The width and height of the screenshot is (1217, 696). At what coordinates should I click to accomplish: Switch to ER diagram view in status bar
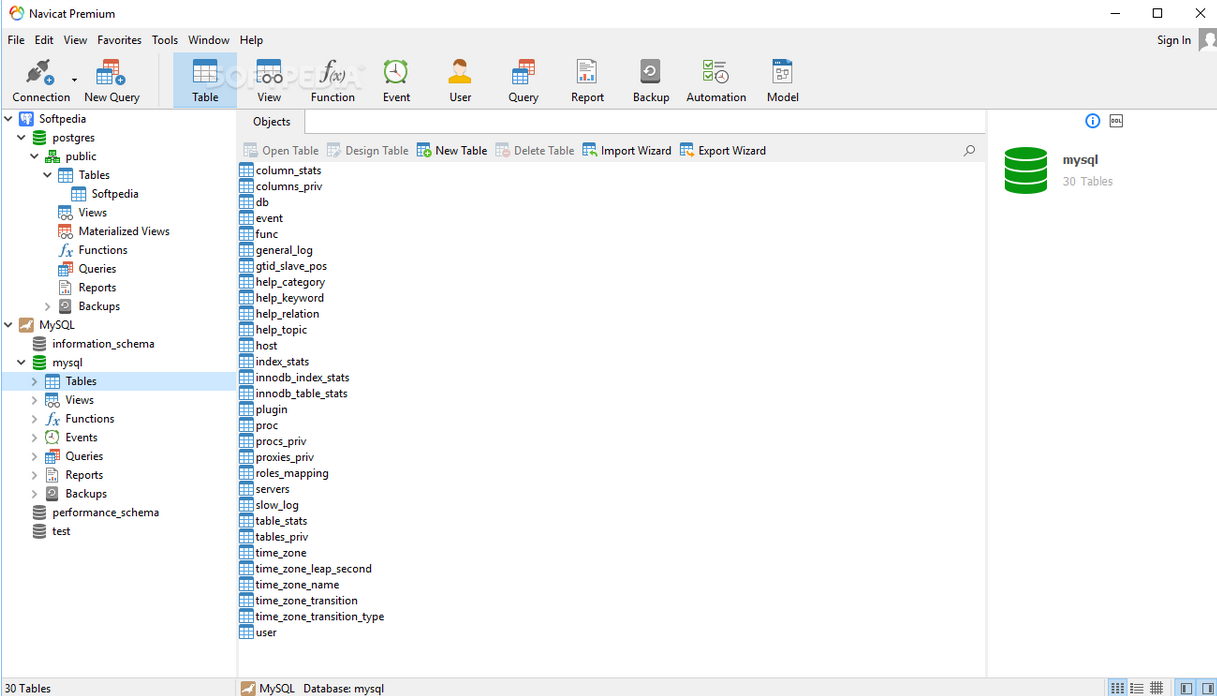tap(1156, 688)
